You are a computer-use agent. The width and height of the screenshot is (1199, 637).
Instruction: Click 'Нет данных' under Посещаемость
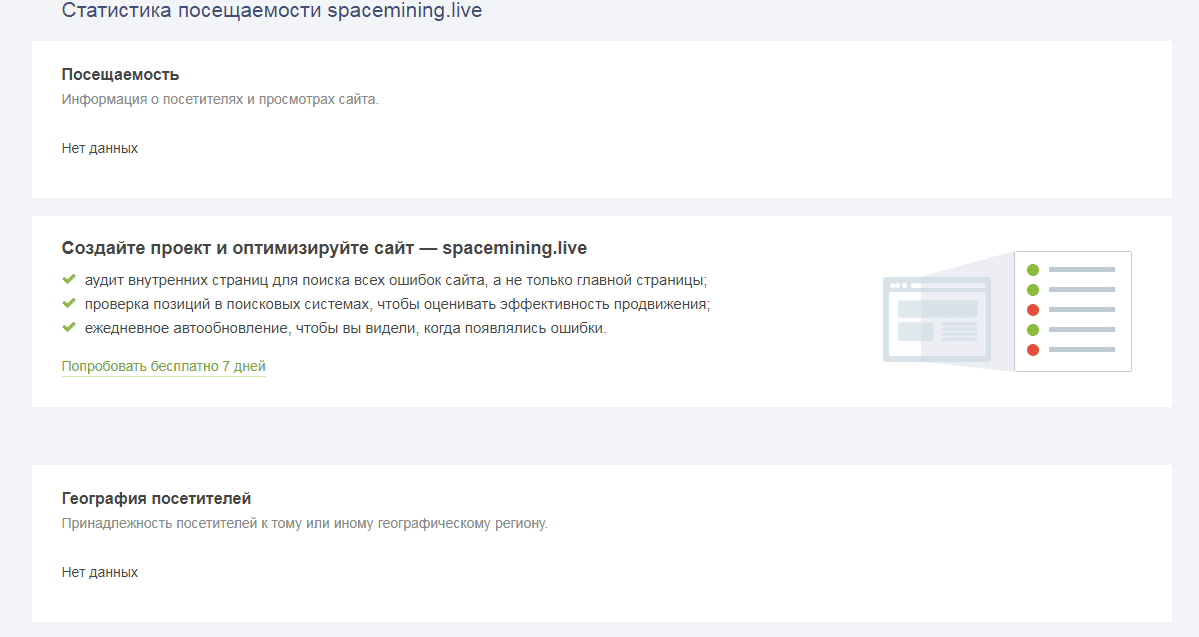point(100,148)
